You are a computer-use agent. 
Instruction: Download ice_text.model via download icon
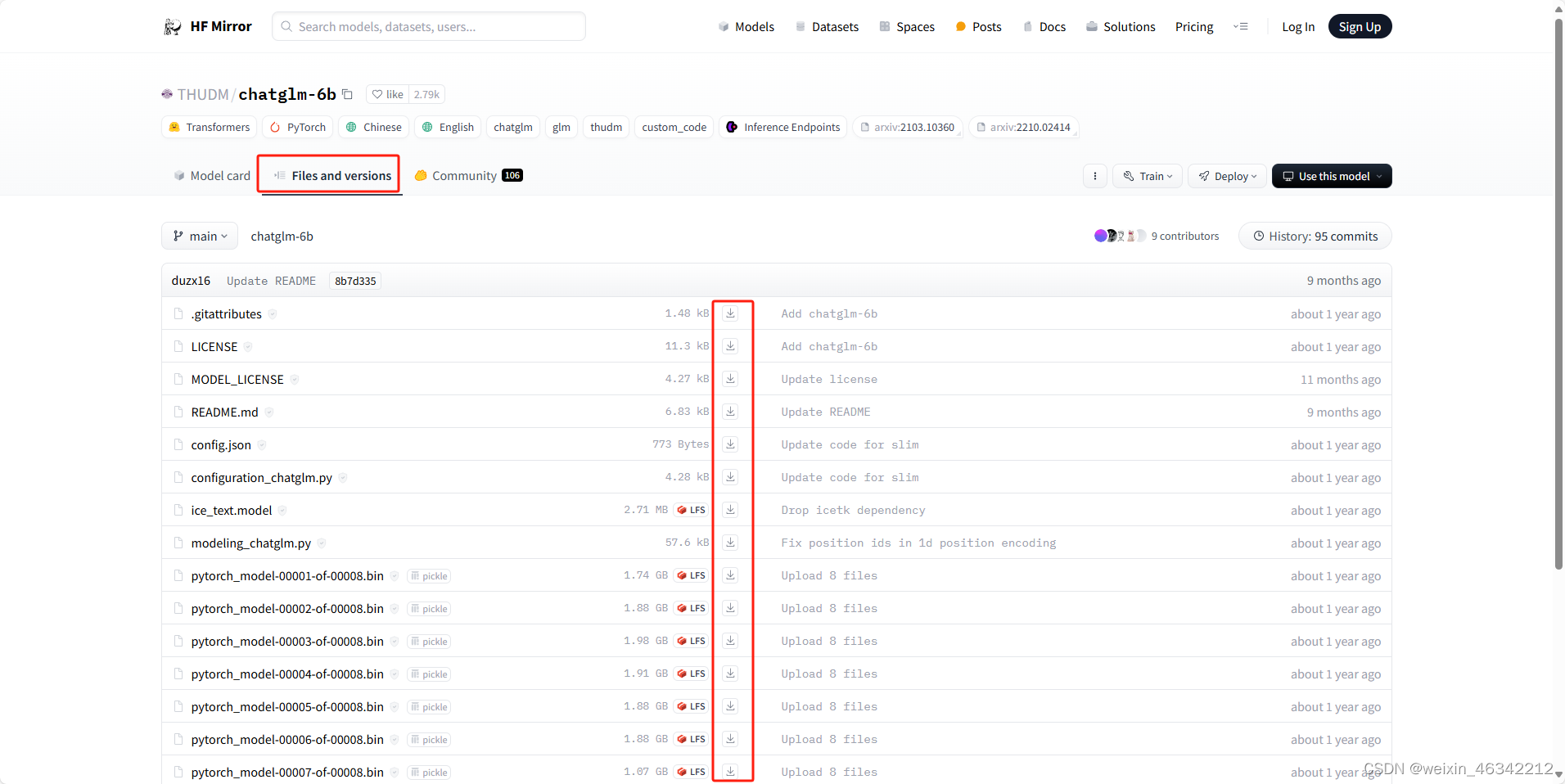[x=730, y=510]
